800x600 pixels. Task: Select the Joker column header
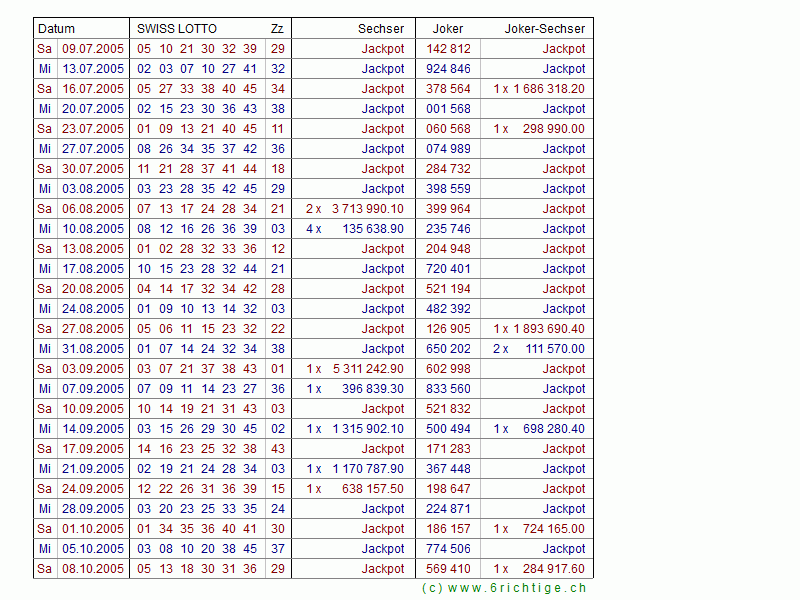[x=447, y=29]
